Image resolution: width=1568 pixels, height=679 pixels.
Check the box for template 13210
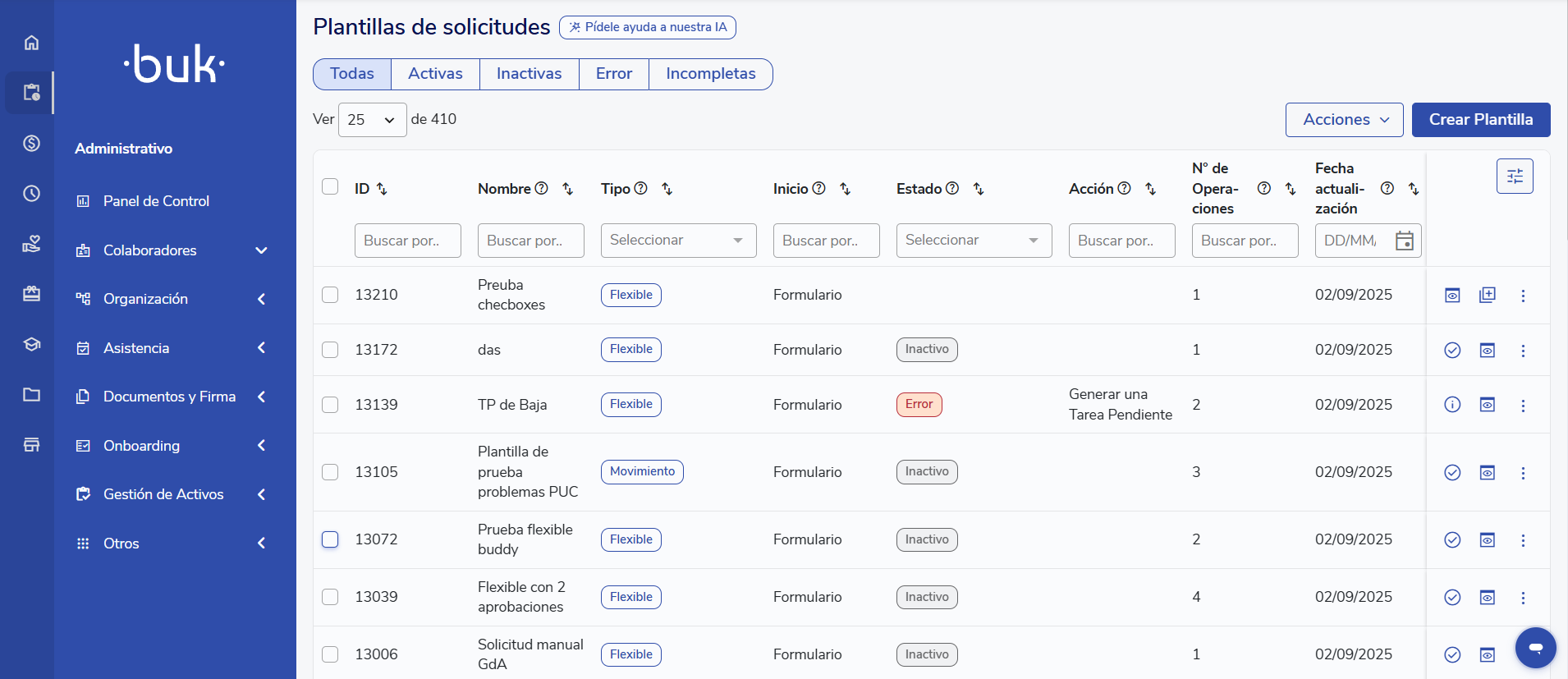click(x=330, y=295)
